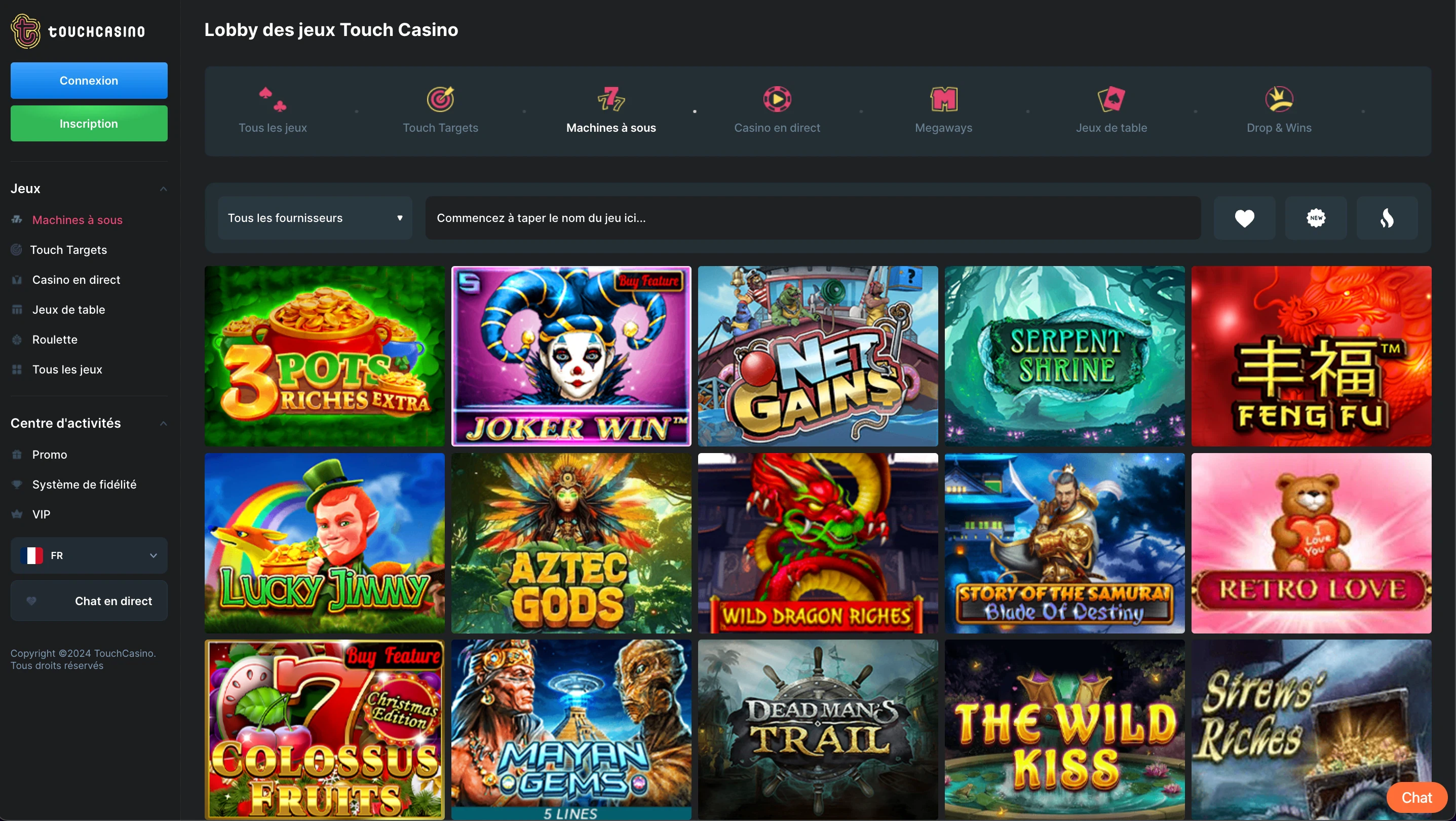1456x821 pixels.
Task: Collapse the Jeux sidebar section
Action: pos(163,189)
